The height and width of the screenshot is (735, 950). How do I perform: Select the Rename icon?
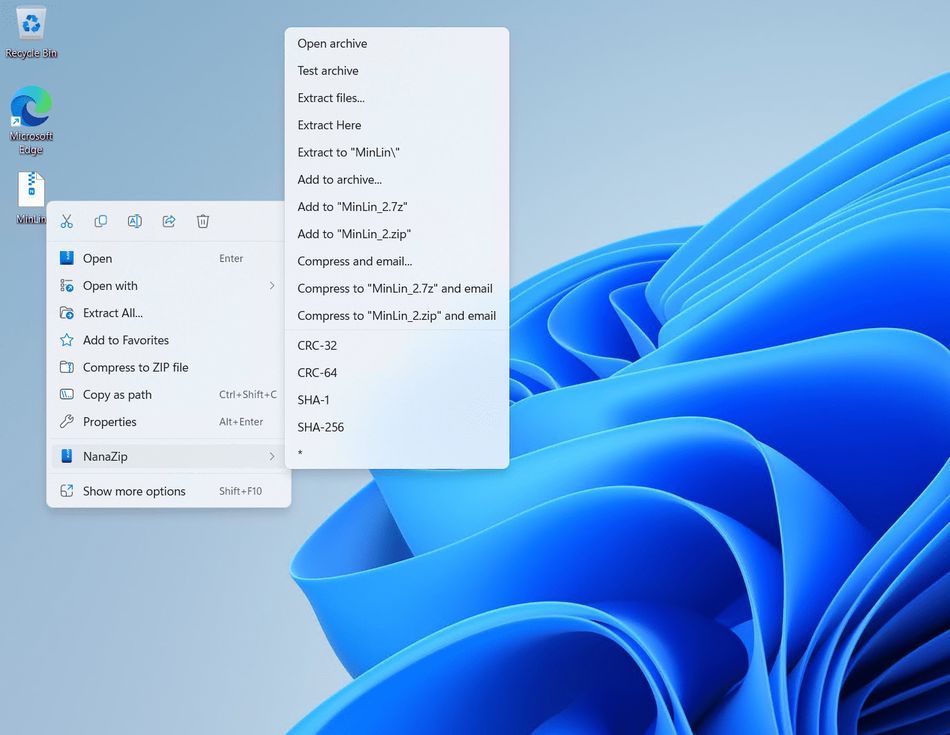click(135, 220)
